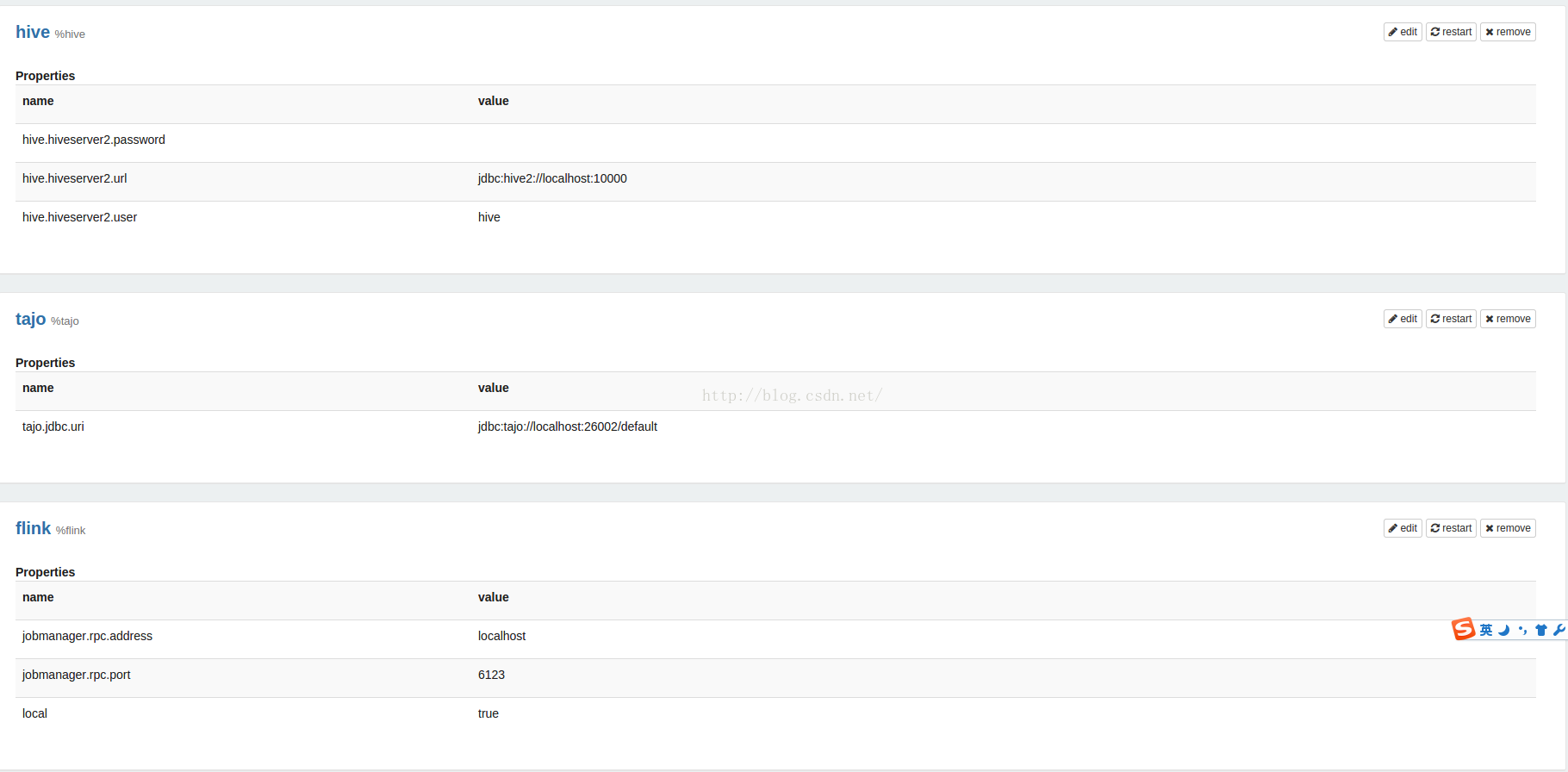Edit the tajo interpreter settings
The height and width of the screenshot is (772, 1568).
[1403, 319]
